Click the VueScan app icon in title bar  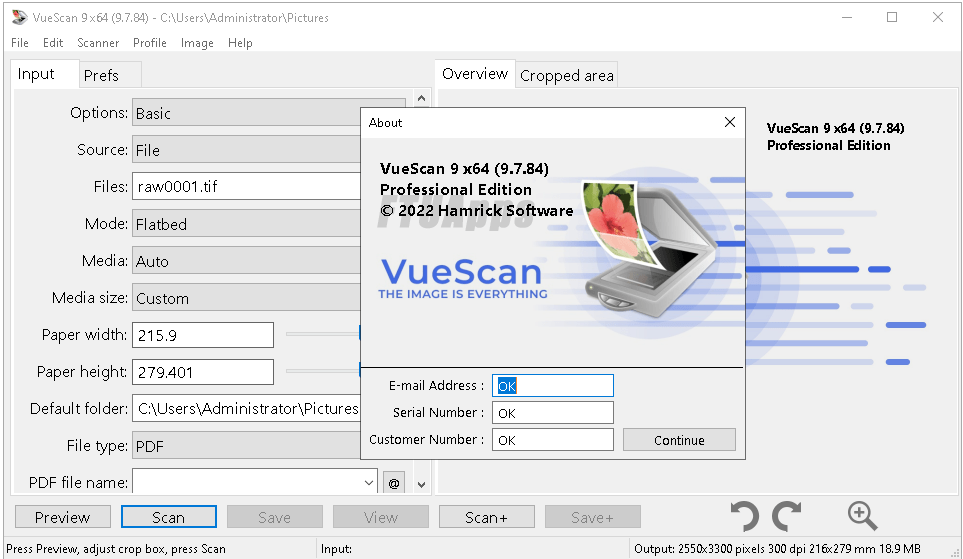[20, 17]
